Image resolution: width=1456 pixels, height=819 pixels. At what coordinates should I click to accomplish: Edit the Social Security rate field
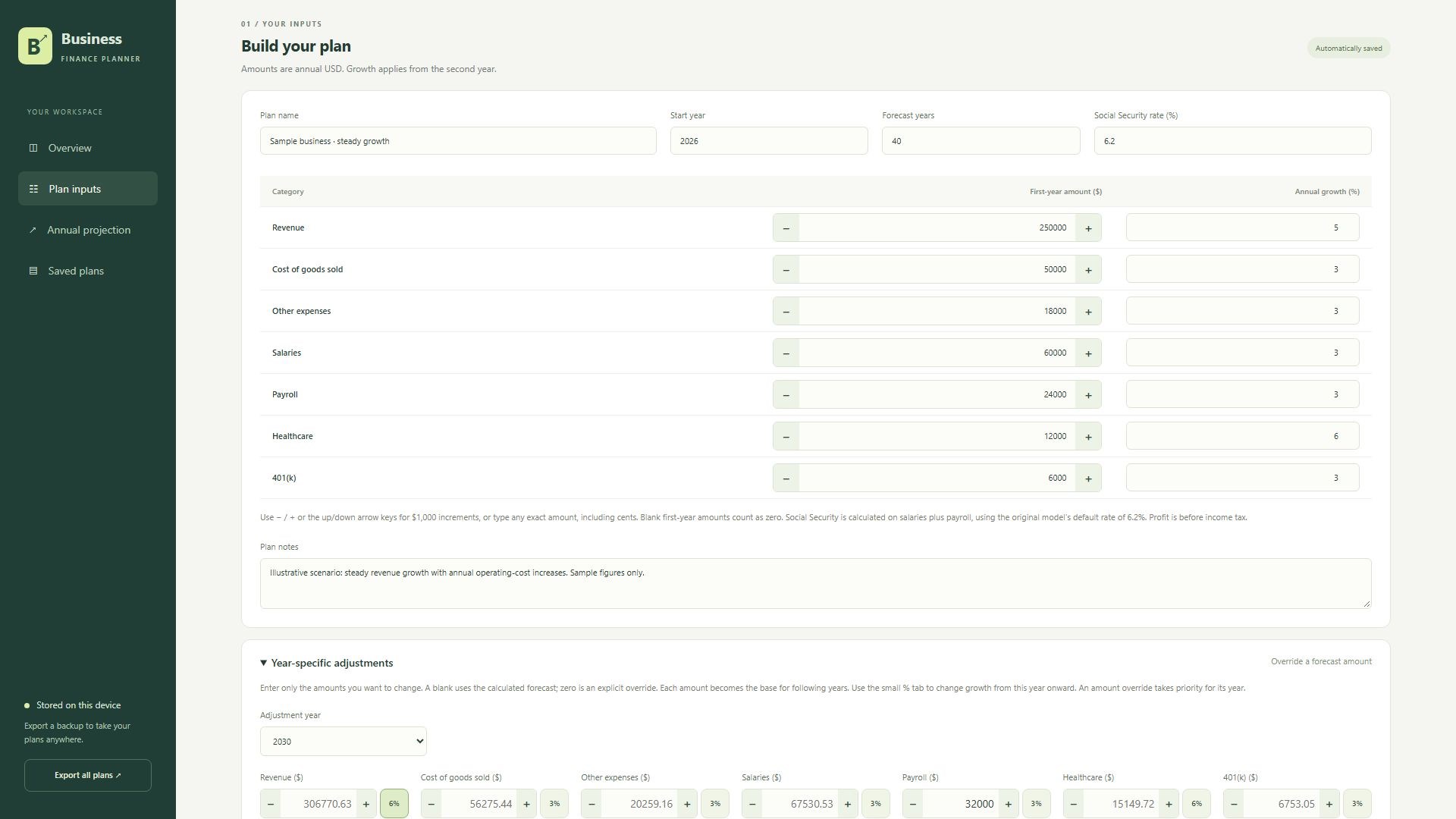(1233, 141)
